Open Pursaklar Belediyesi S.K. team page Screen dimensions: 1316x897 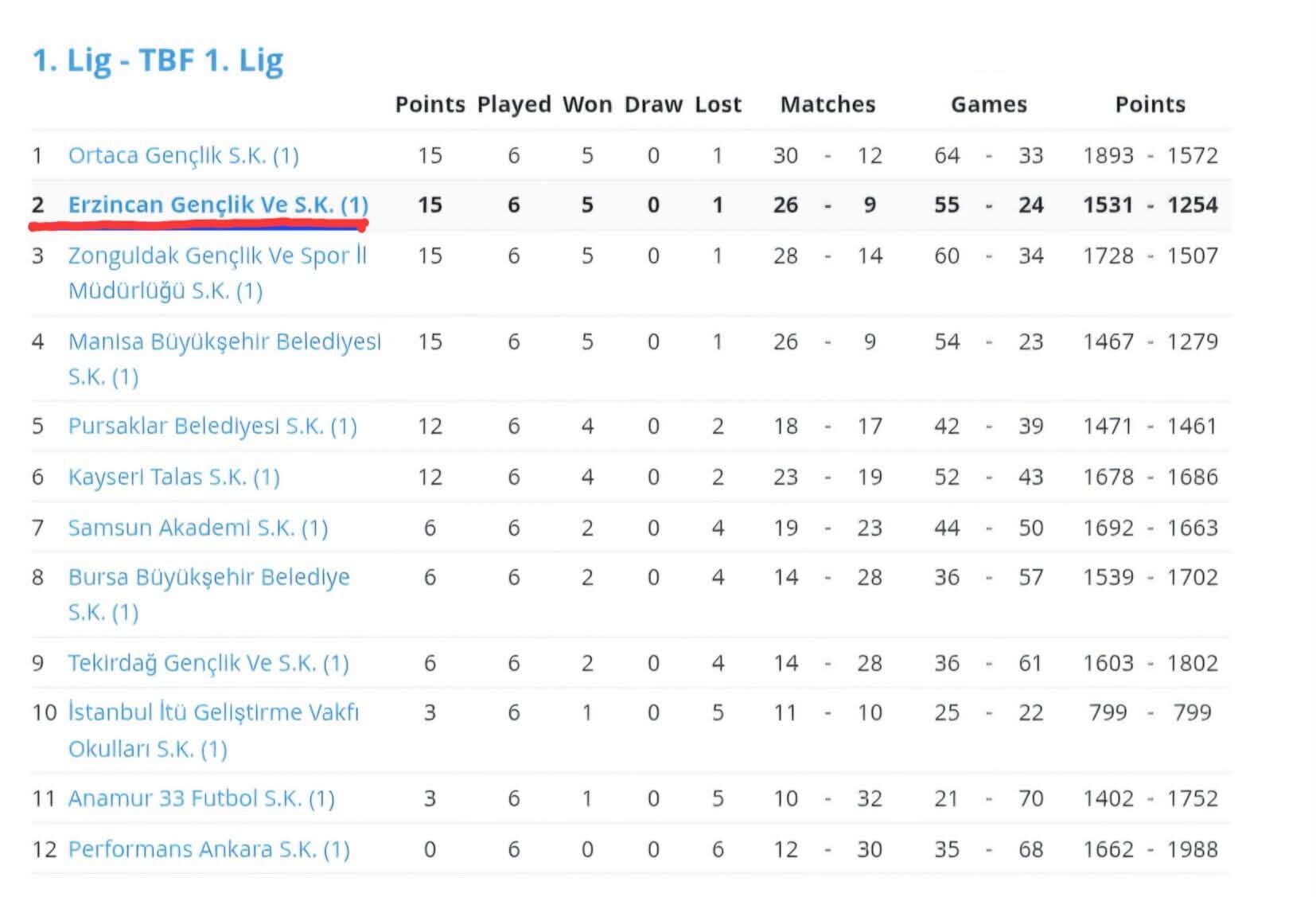(x=212, y=427)
